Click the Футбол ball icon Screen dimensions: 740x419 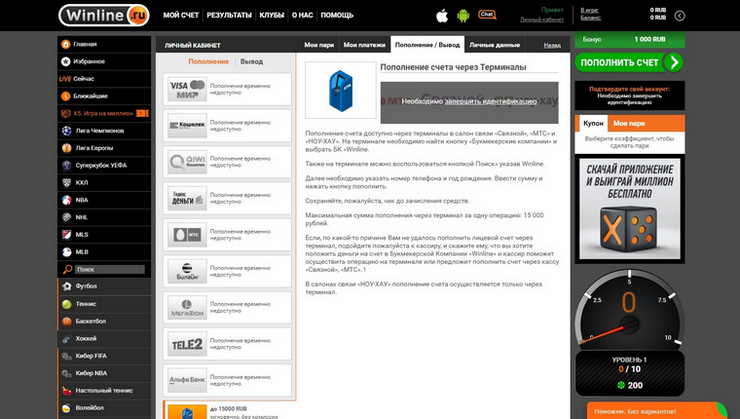[67, 286]
